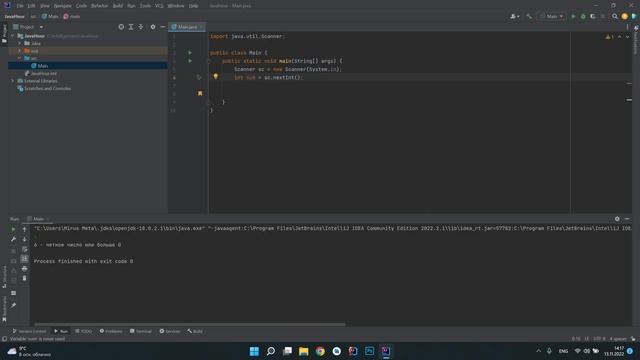Go to next highlighted problem arrow
The image size is (640, 360).
(x=627, y=37)
